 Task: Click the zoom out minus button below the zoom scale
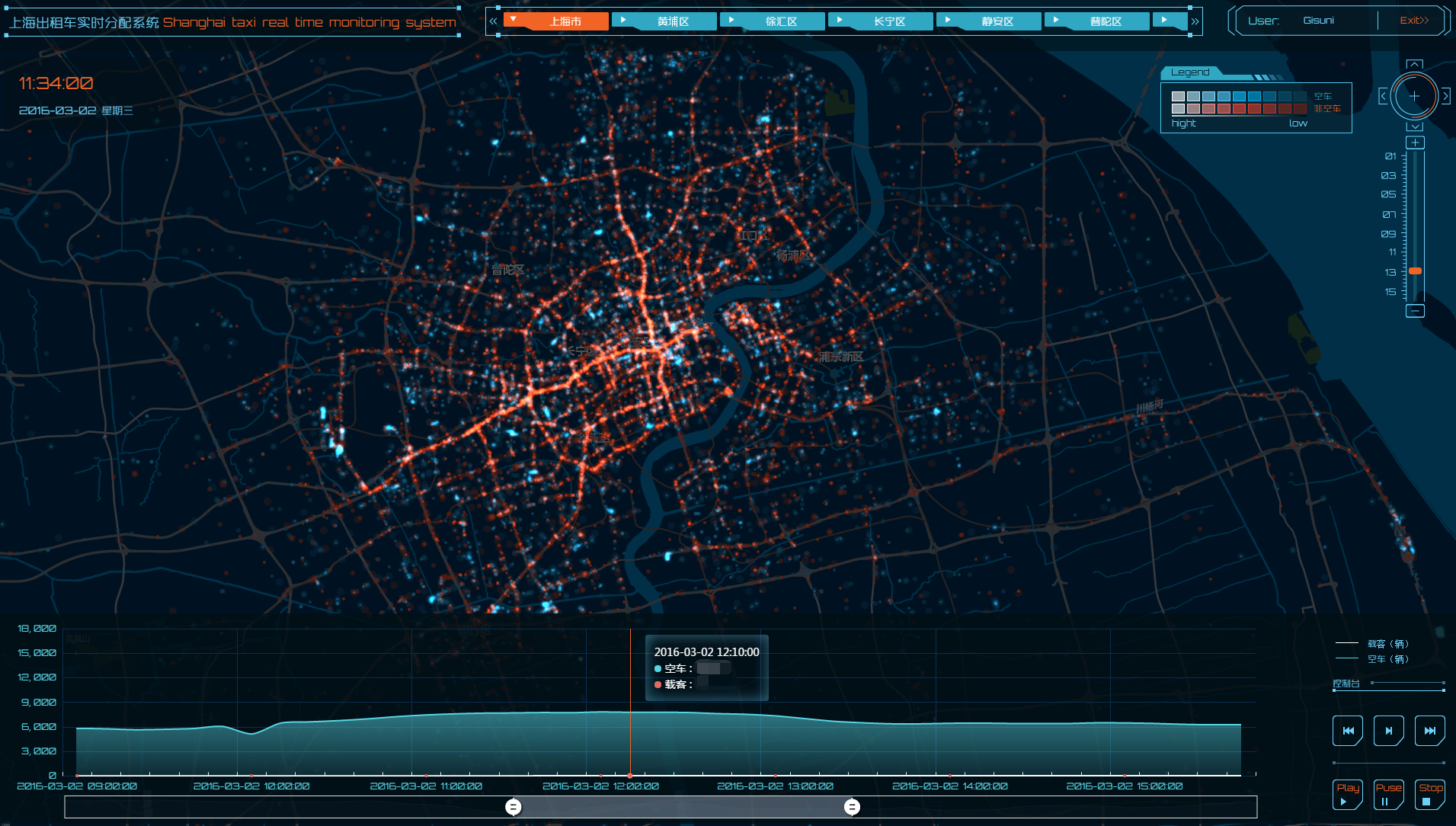point(1415,311)
